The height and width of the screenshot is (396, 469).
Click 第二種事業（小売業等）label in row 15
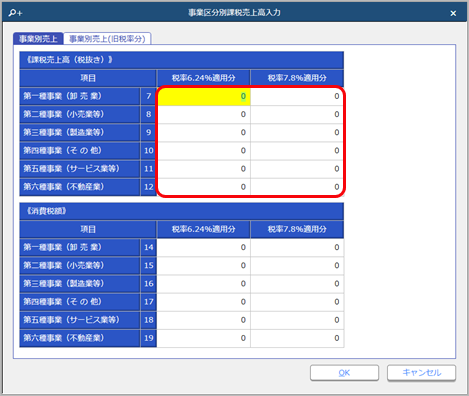pos(80,266)
